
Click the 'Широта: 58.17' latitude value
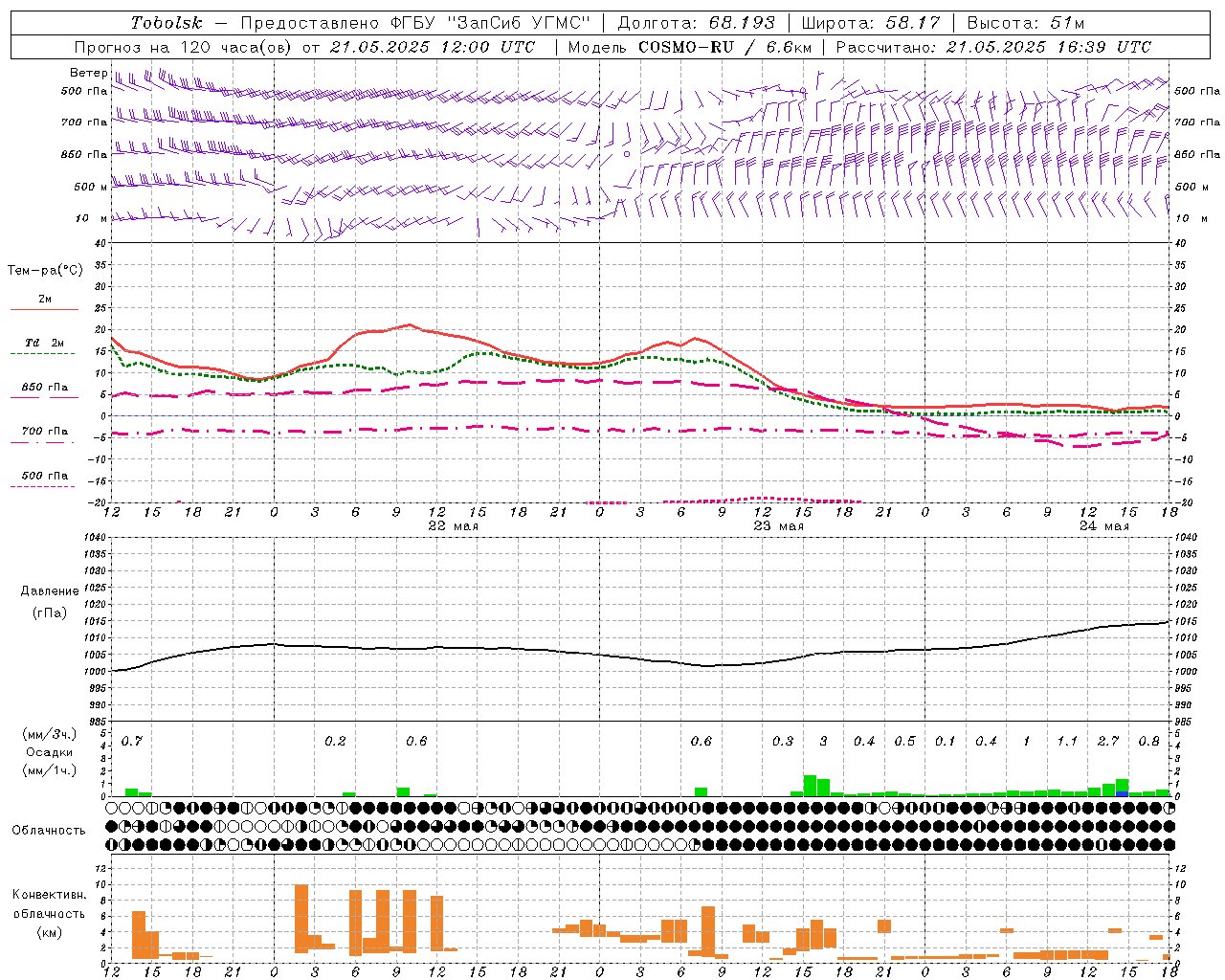[x=871, y=23]
